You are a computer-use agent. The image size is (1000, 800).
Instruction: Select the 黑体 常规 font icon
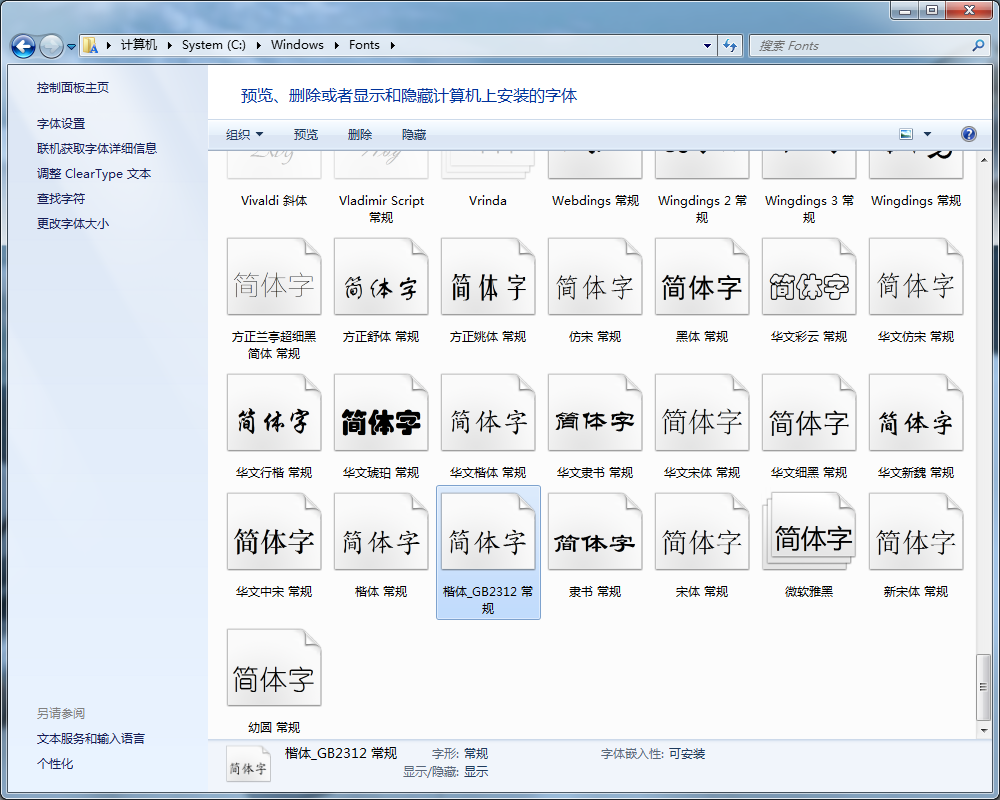[x=702, y=277]
